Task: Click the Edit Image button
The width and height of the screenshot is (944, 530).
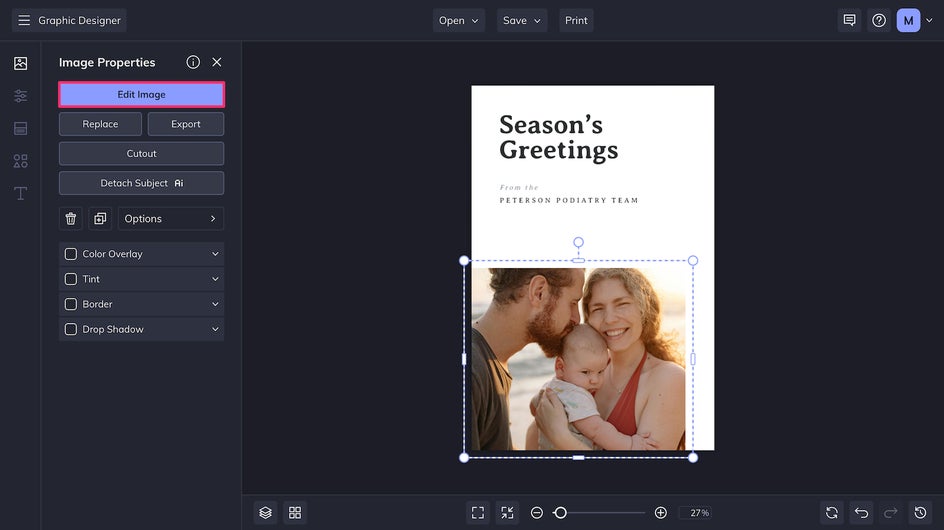Action: coord(141,95)
